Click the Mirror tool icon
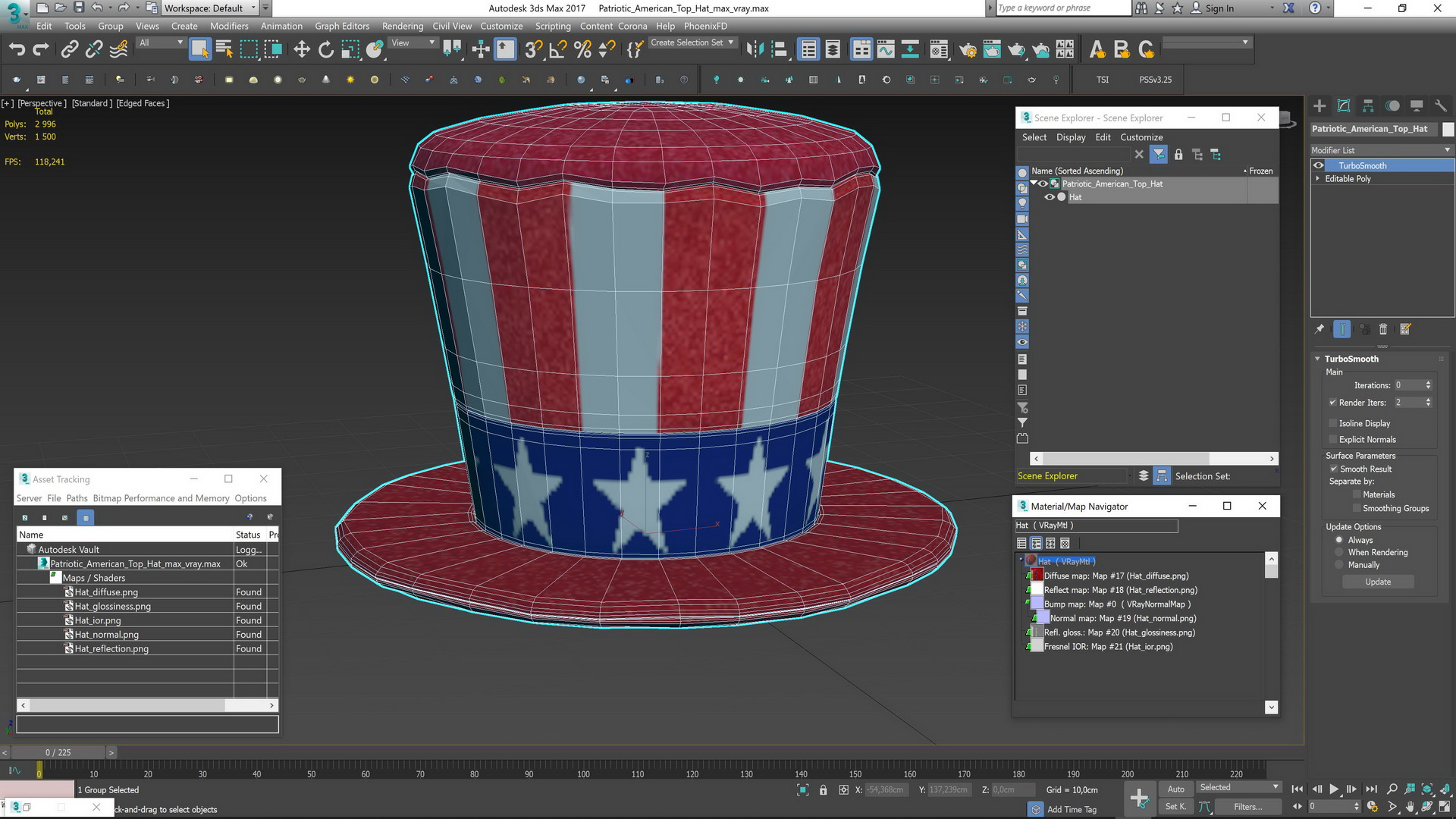 (754, 50)
